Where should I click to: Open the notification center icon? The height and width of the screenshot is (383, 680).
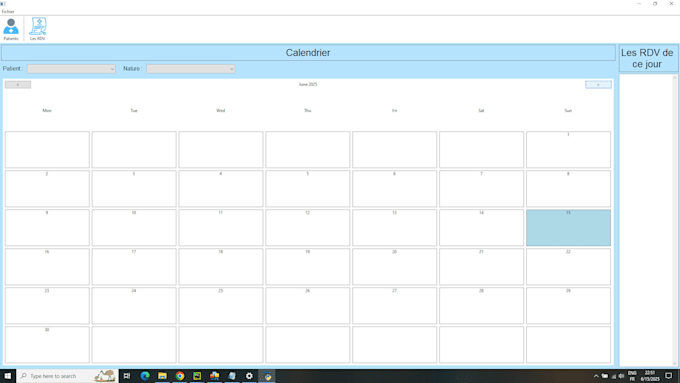click(x=669, y=376)
